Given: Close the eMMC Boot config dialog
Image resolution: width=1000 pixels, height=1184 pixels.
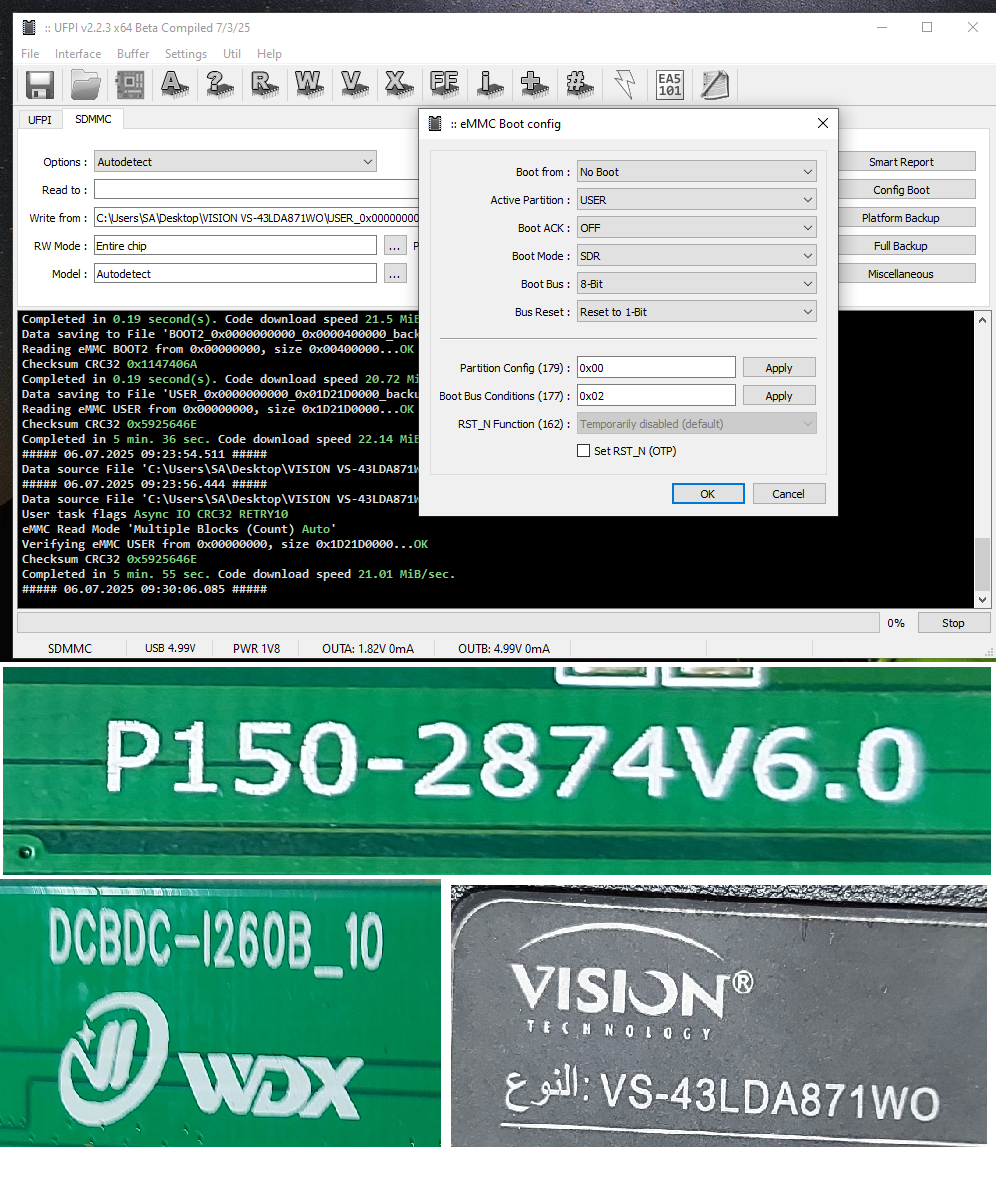Looking at the screenshot, I should (x=823, y=123).
